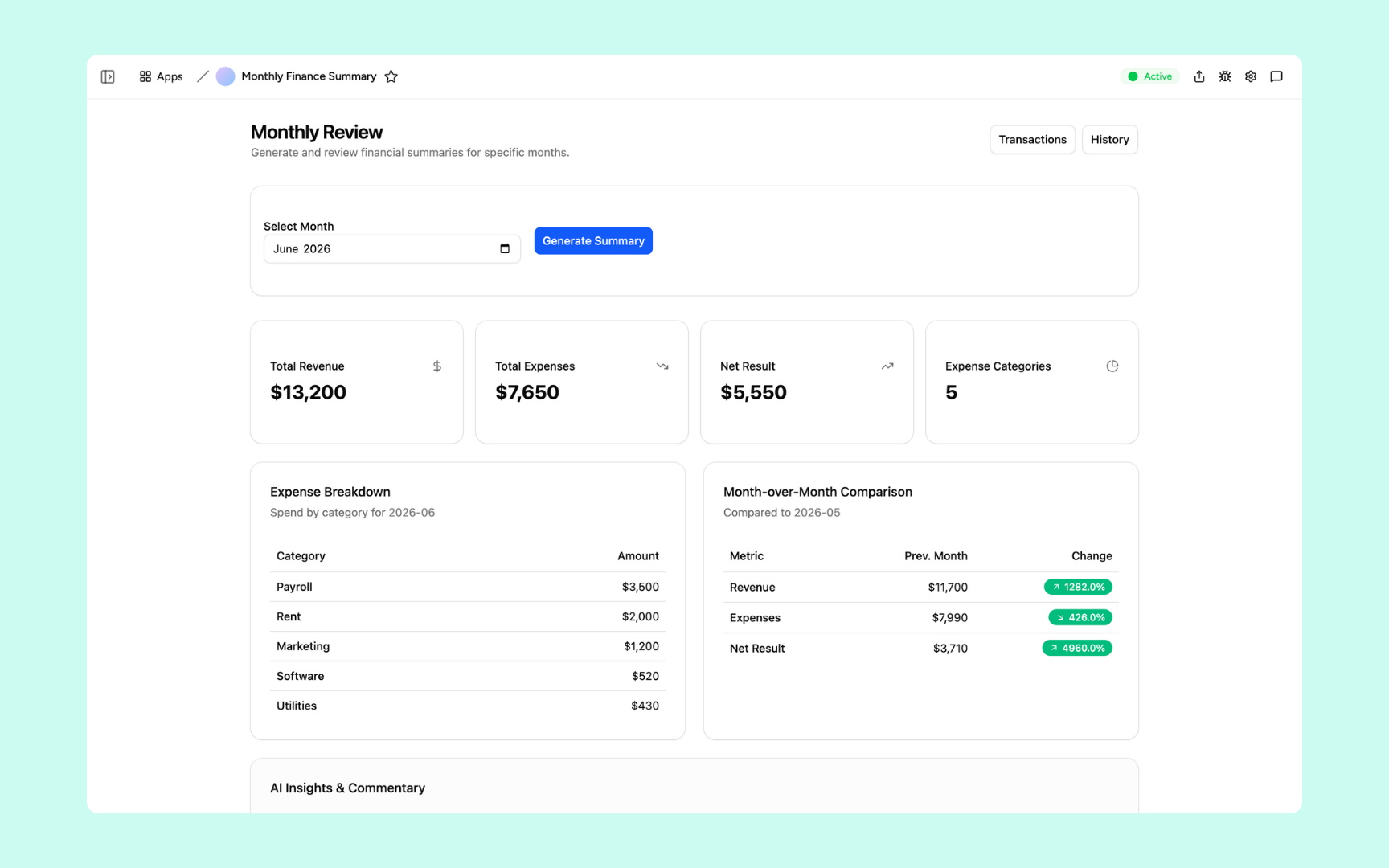Click the Metric column header
The image size is (1389, 868).
747,556
